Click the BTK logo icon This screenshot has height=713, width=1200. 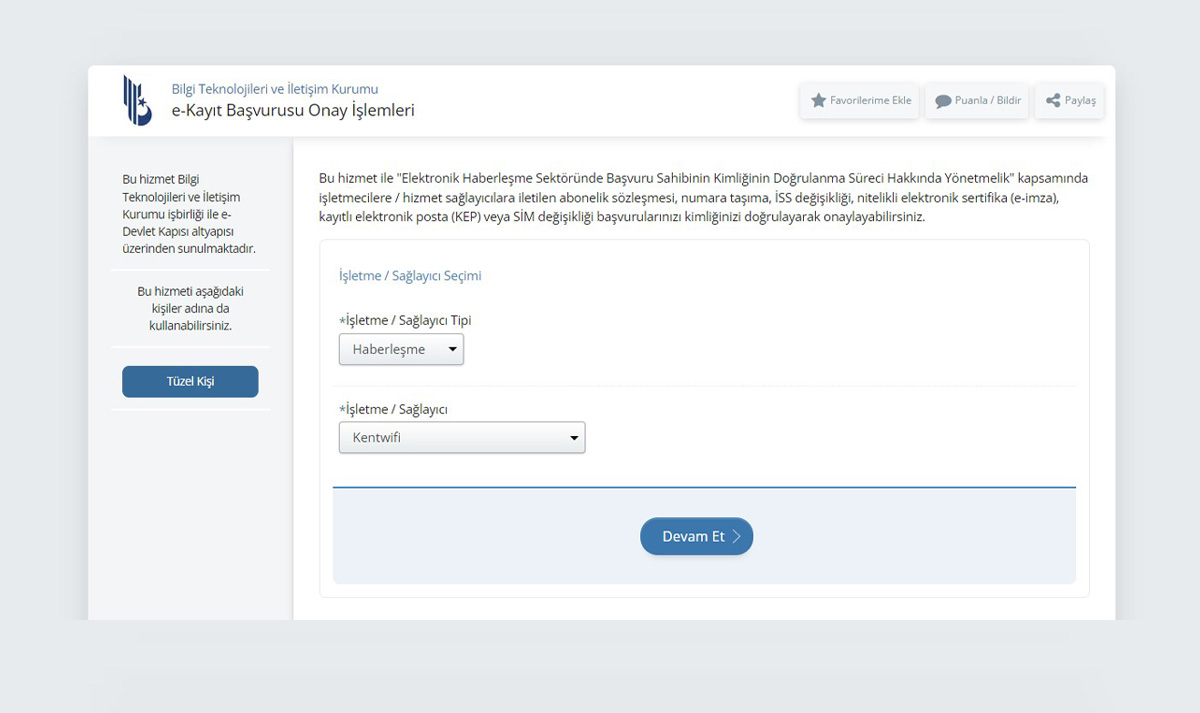[x=137, y=100]
